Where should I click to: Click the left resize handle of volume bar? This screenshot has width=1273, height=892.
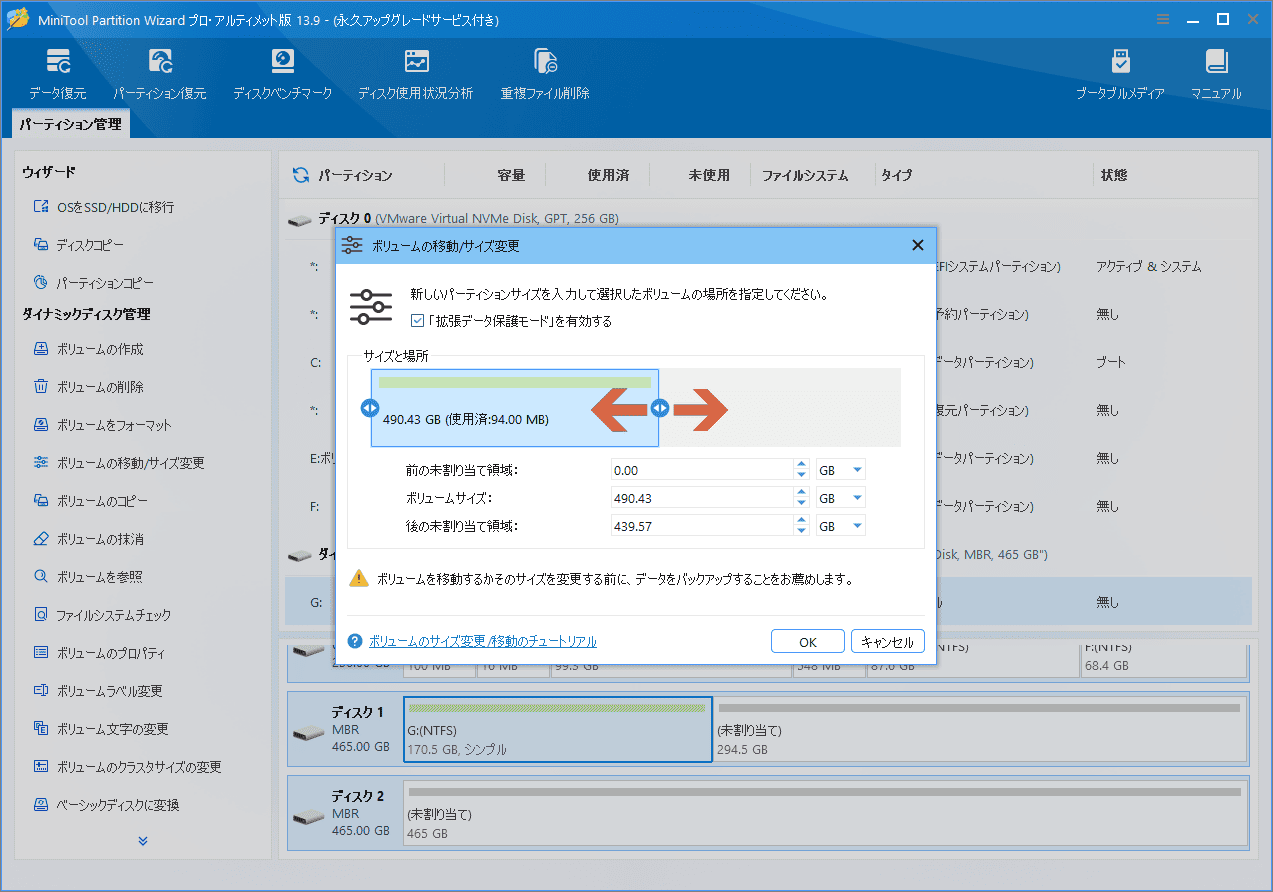369,408
